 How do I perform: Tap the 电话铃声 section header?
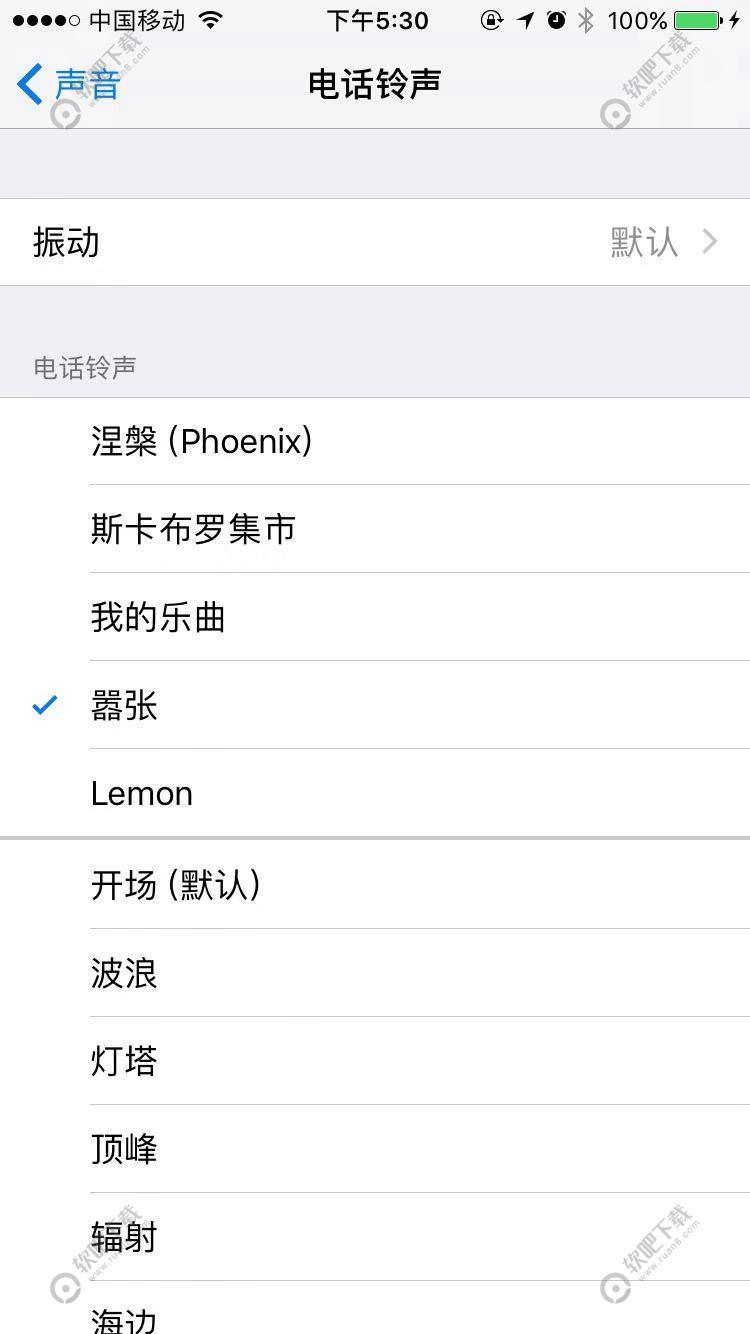84,368
